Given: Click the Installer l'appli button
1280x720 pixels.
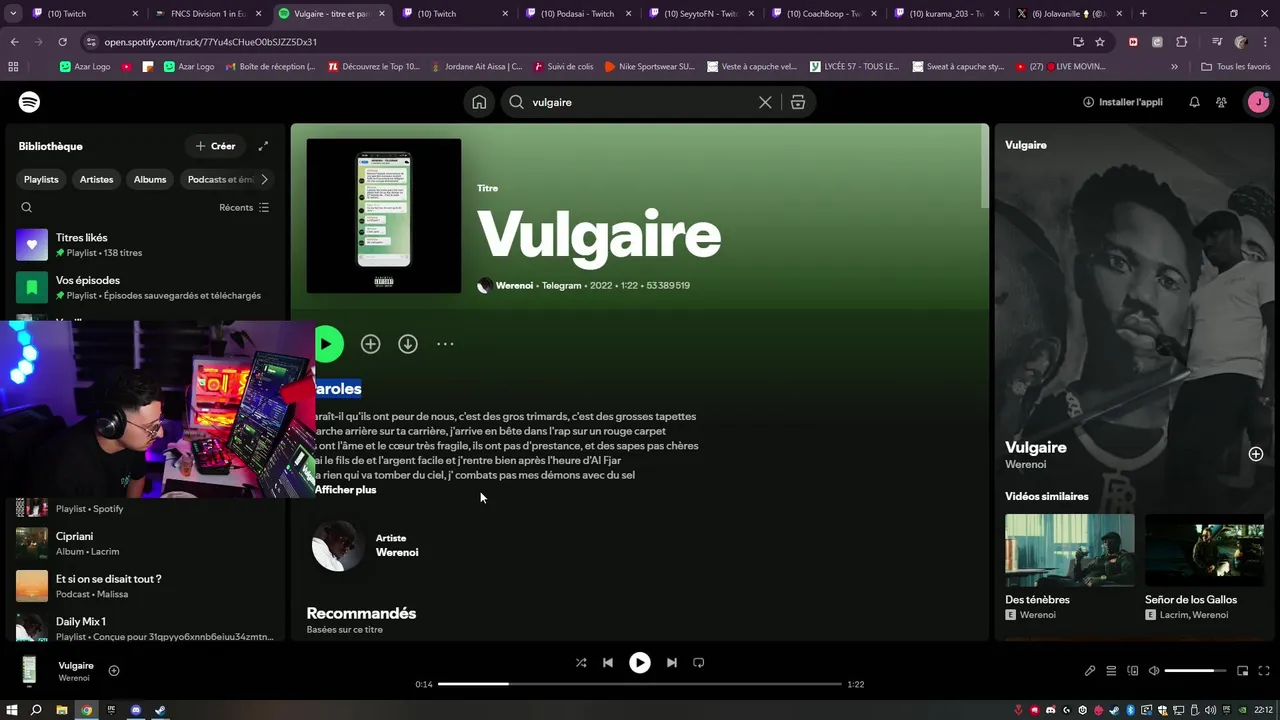Looking at the screenshot, I should 1123,102.
